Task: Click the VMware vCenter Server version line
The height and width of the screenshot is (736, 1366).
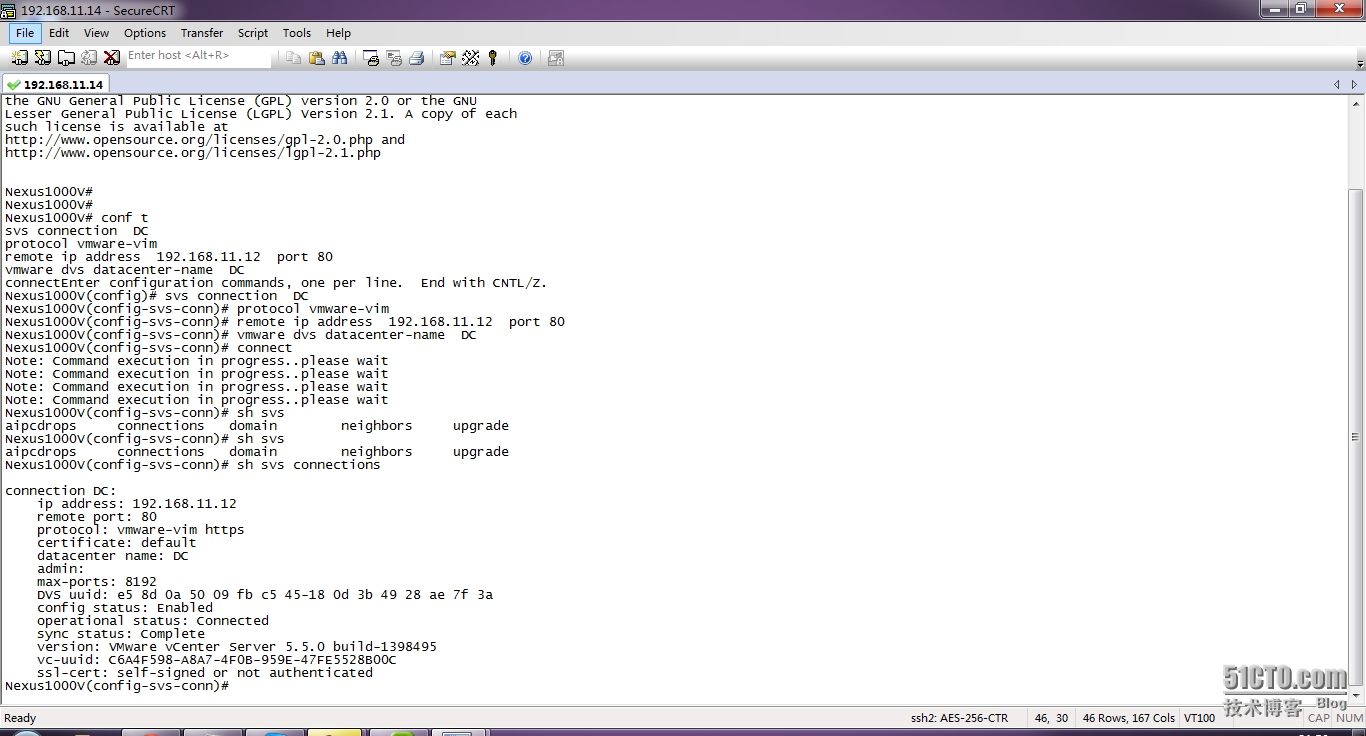Action: point(237,647)
